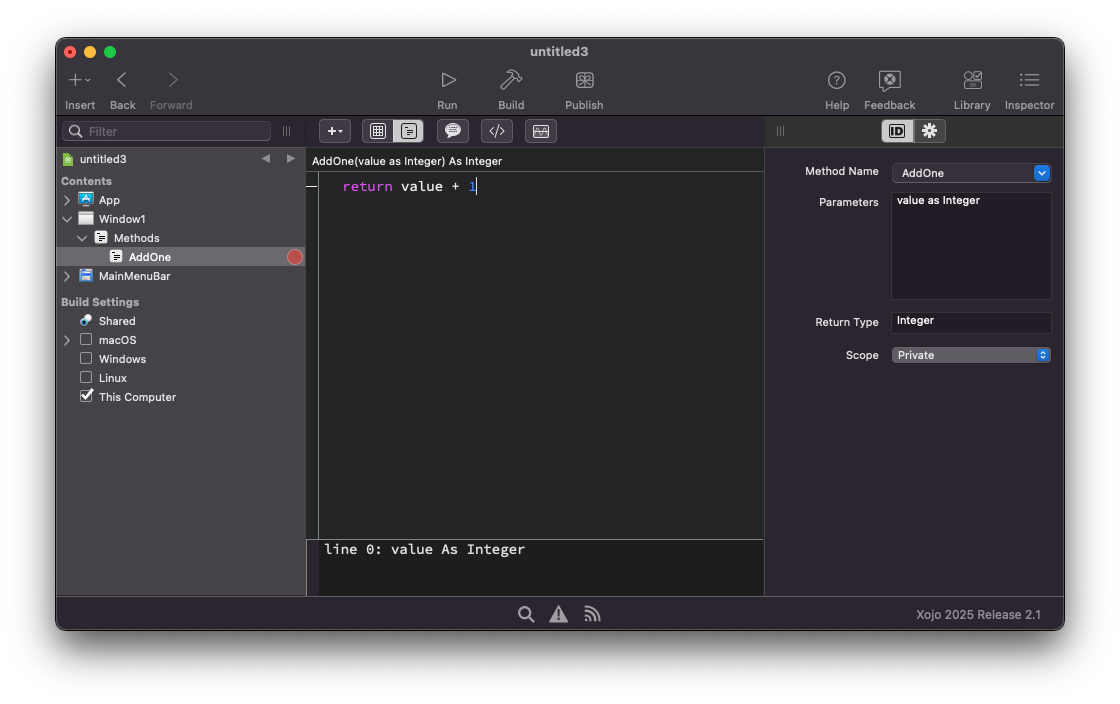Enable the Windows build target checkbox
1120x704 pixels.
(x=86, y=359)
